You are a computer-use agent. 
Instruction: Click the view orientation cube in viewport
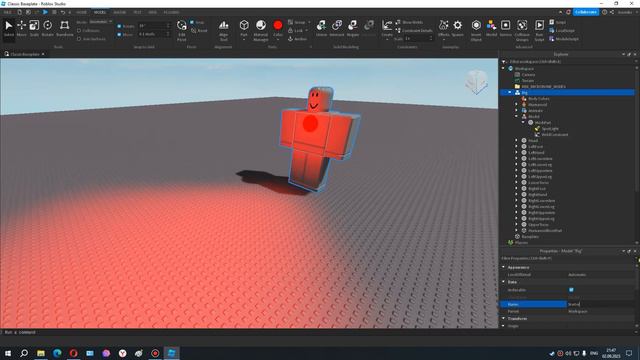point(476,81)
